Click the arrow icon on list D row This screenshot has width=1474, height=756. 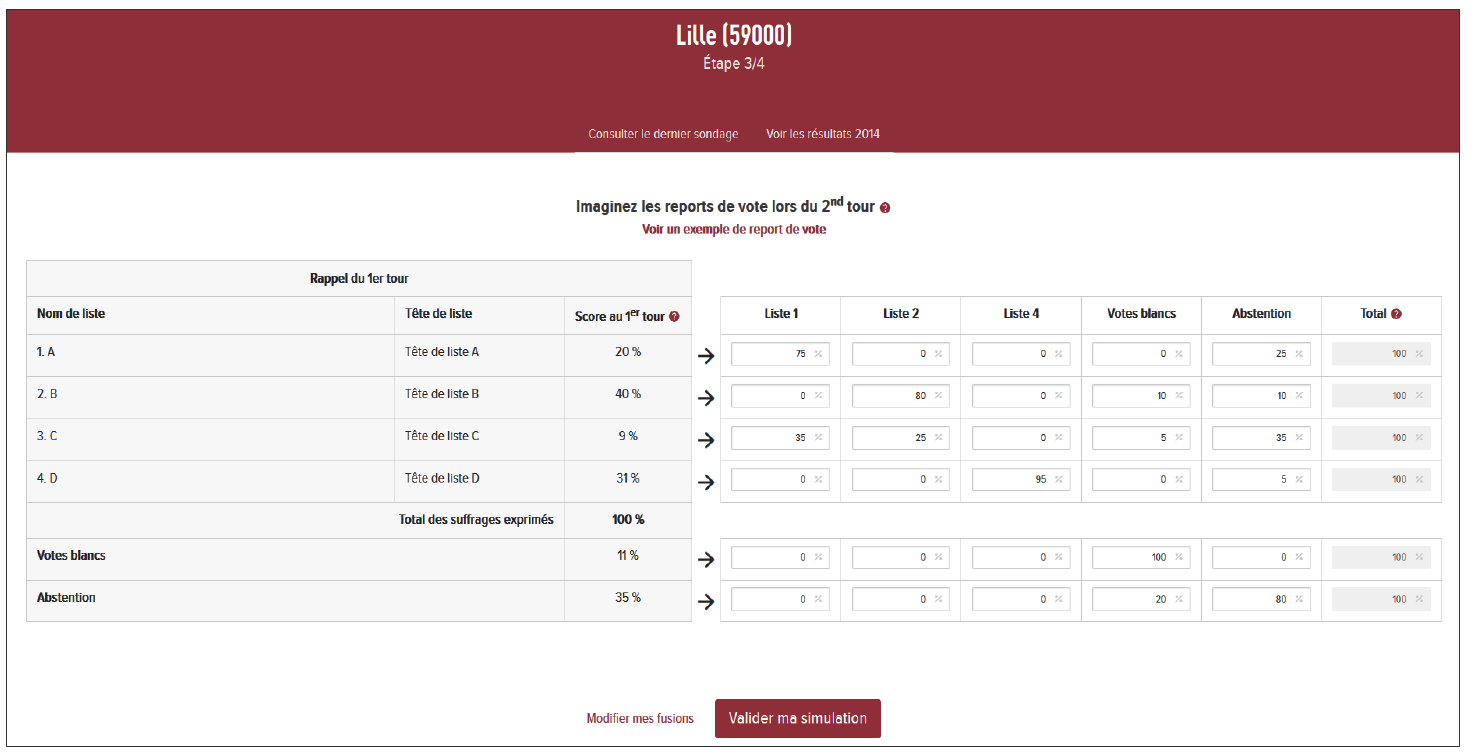click(706, 482)
